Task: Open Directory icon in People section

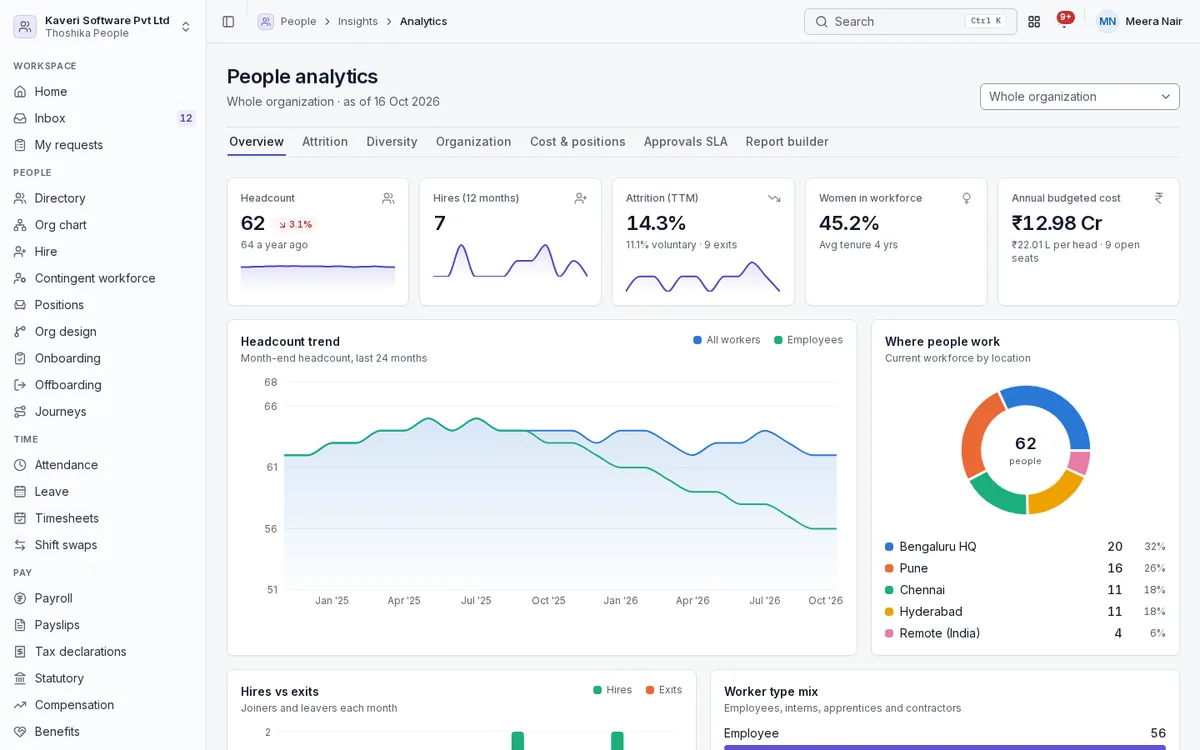Action: pyautogui.click(x=20, y=198)
